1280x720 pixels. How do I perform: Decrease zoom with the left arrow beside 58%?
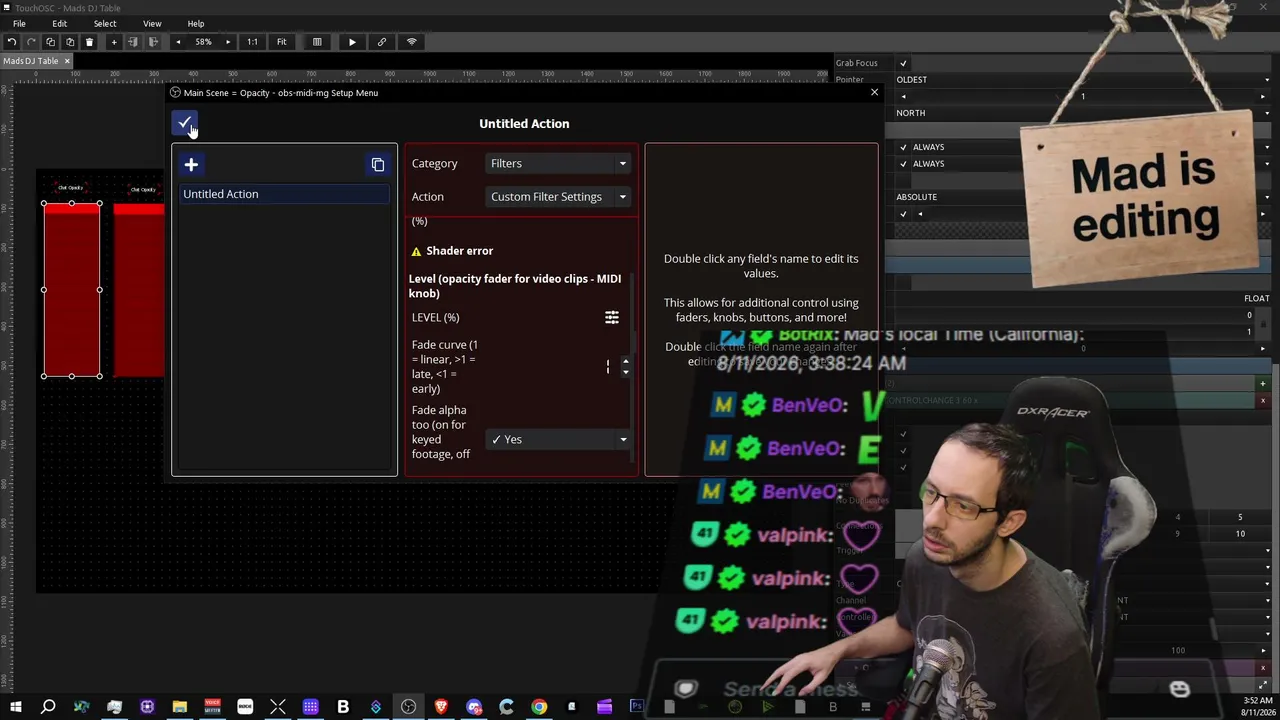tap(178, 42)
